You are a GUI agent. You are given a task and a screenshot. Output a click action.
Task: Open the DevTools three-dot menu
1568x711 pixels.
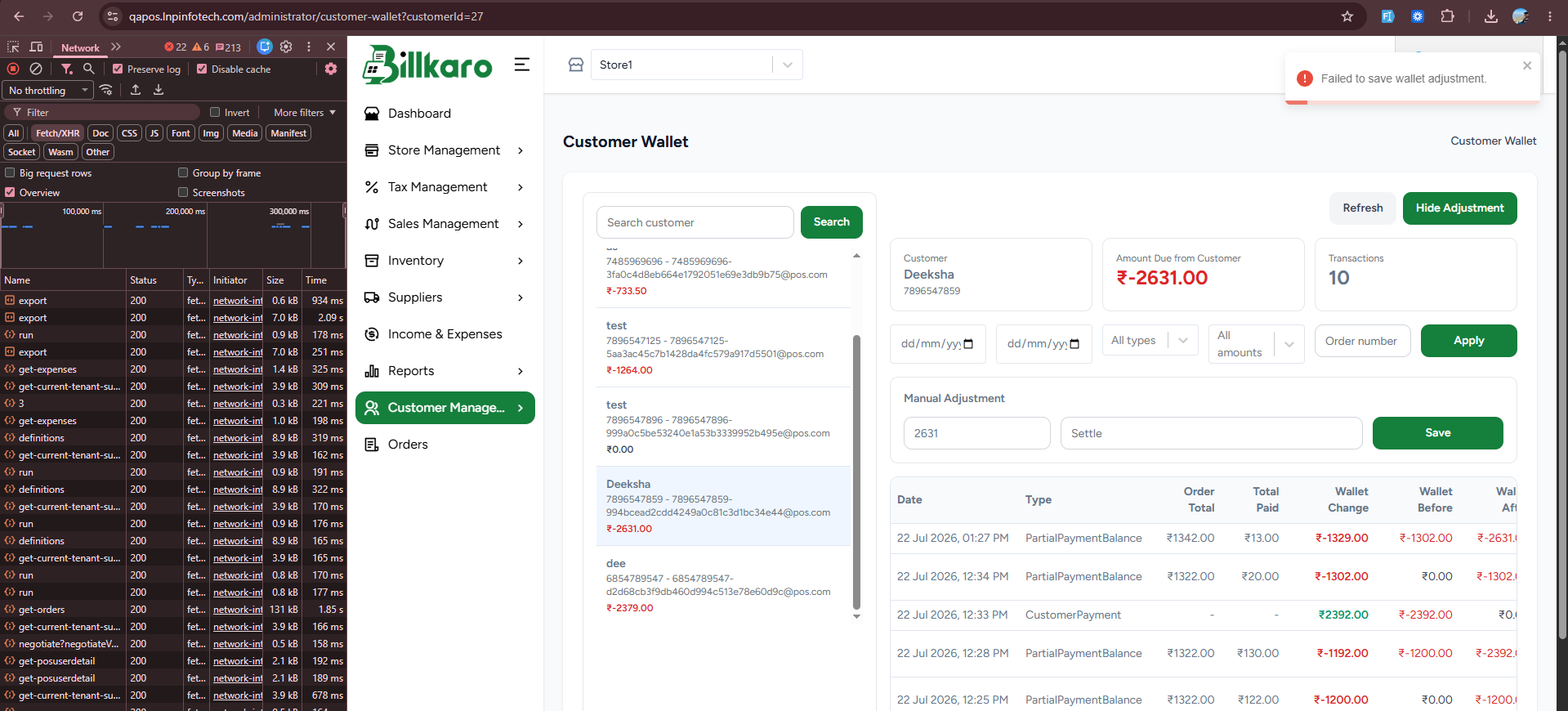click(309, 47)
